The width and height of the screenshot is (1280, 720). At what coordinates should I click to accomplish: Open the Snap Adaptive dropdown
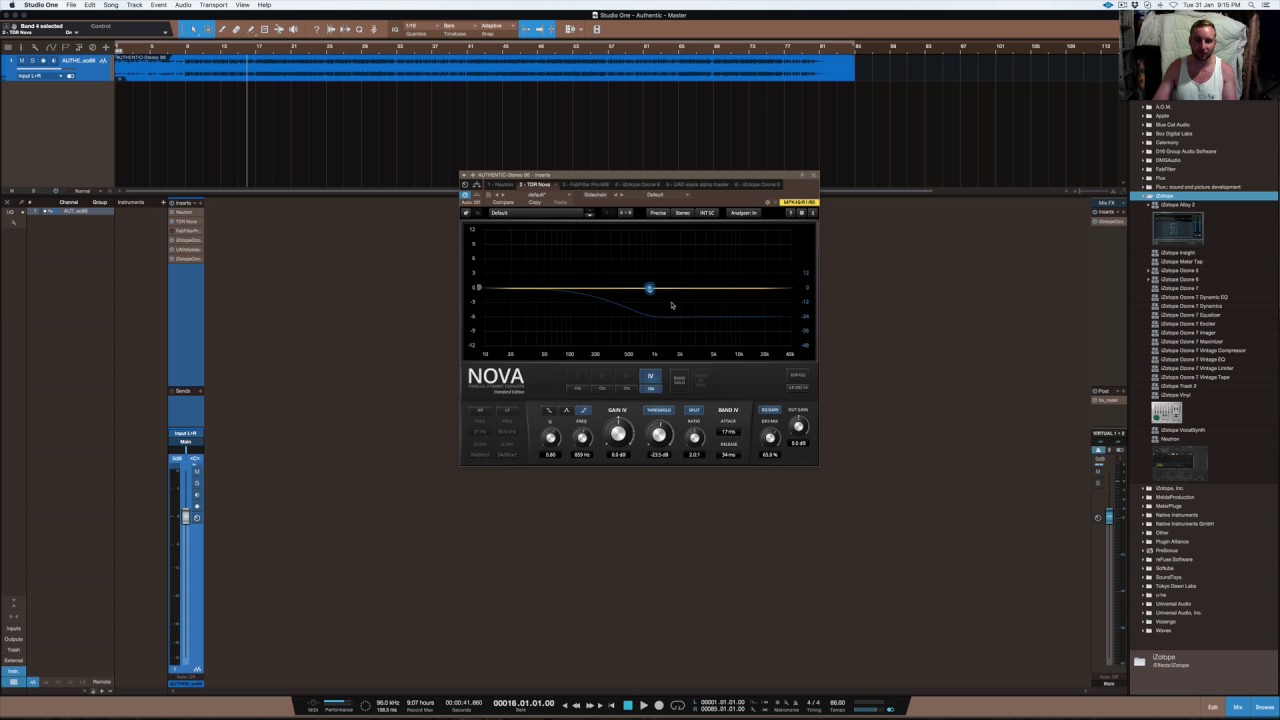(x=498, y=26)
